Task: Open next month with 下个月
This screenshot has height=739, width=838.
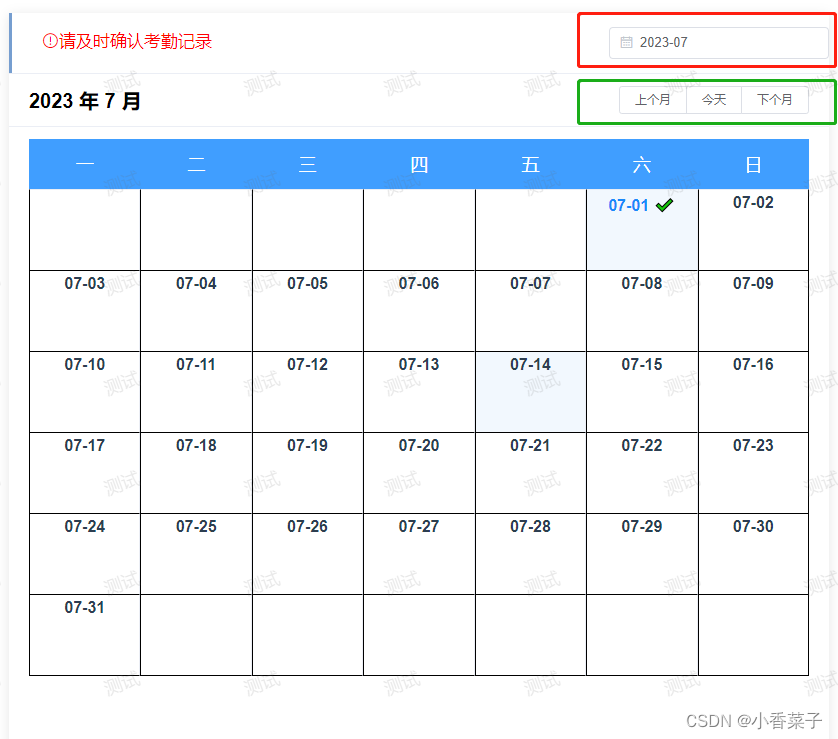Action: (775, 99)
